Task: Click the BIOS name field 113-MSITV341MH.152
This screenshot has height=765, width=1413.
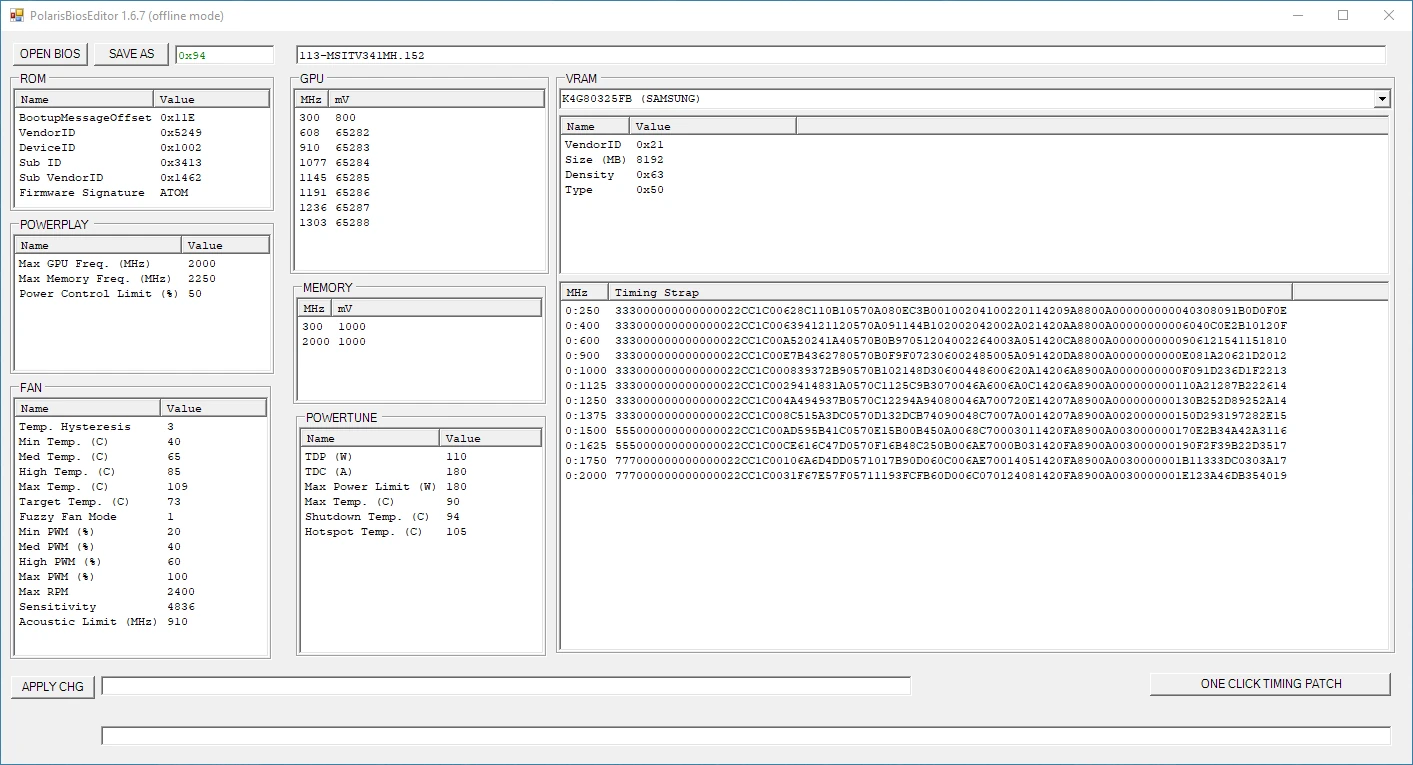Action: tap(840, 55)
